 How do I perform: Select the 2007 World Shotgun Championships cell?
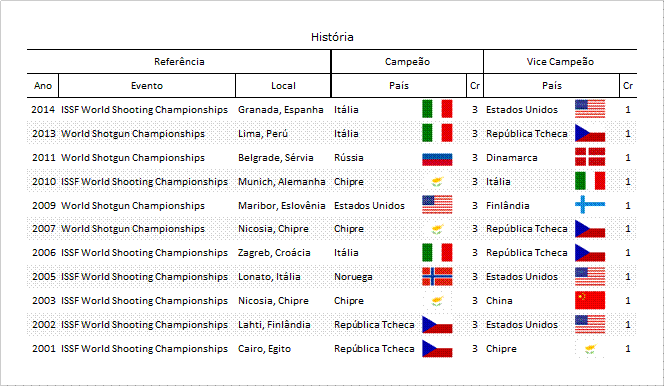(133, 229)
